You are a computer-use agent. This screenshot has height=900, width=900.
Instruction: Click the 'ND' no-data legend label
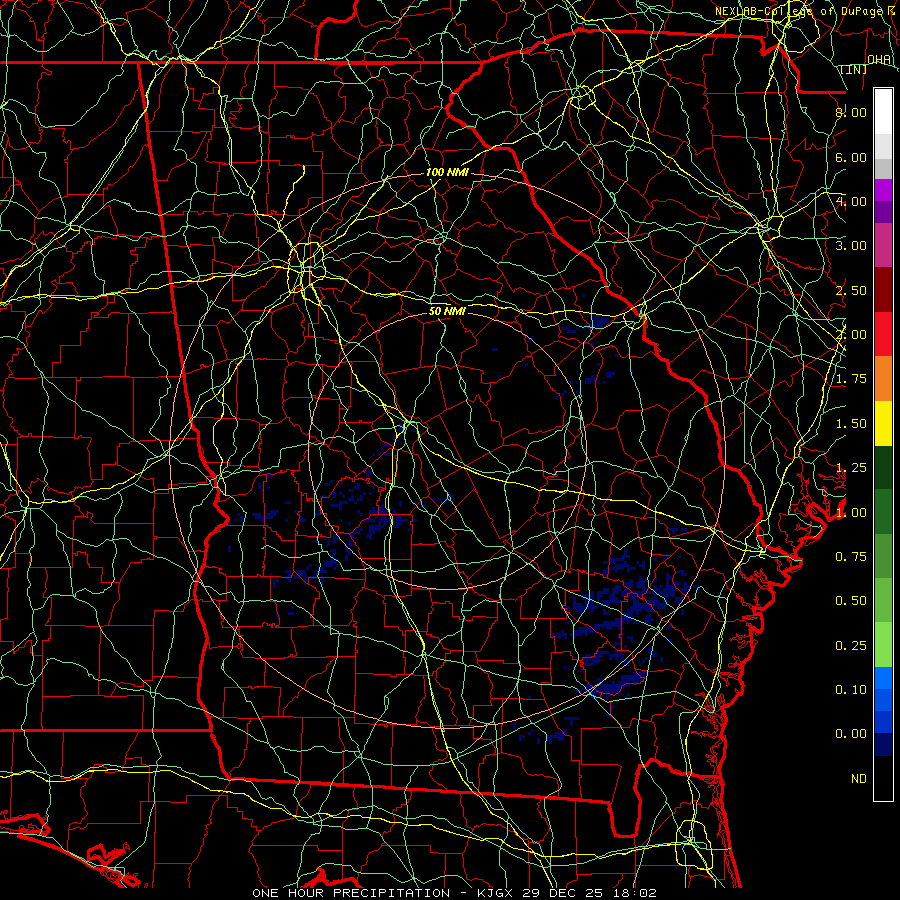click(x=859, y=779)
